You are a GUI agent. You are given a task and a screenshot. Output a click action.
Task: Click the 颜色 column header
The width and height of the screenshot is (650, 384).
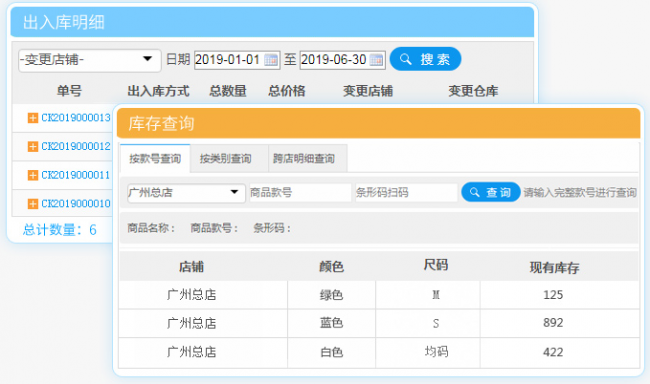(332, 267)
